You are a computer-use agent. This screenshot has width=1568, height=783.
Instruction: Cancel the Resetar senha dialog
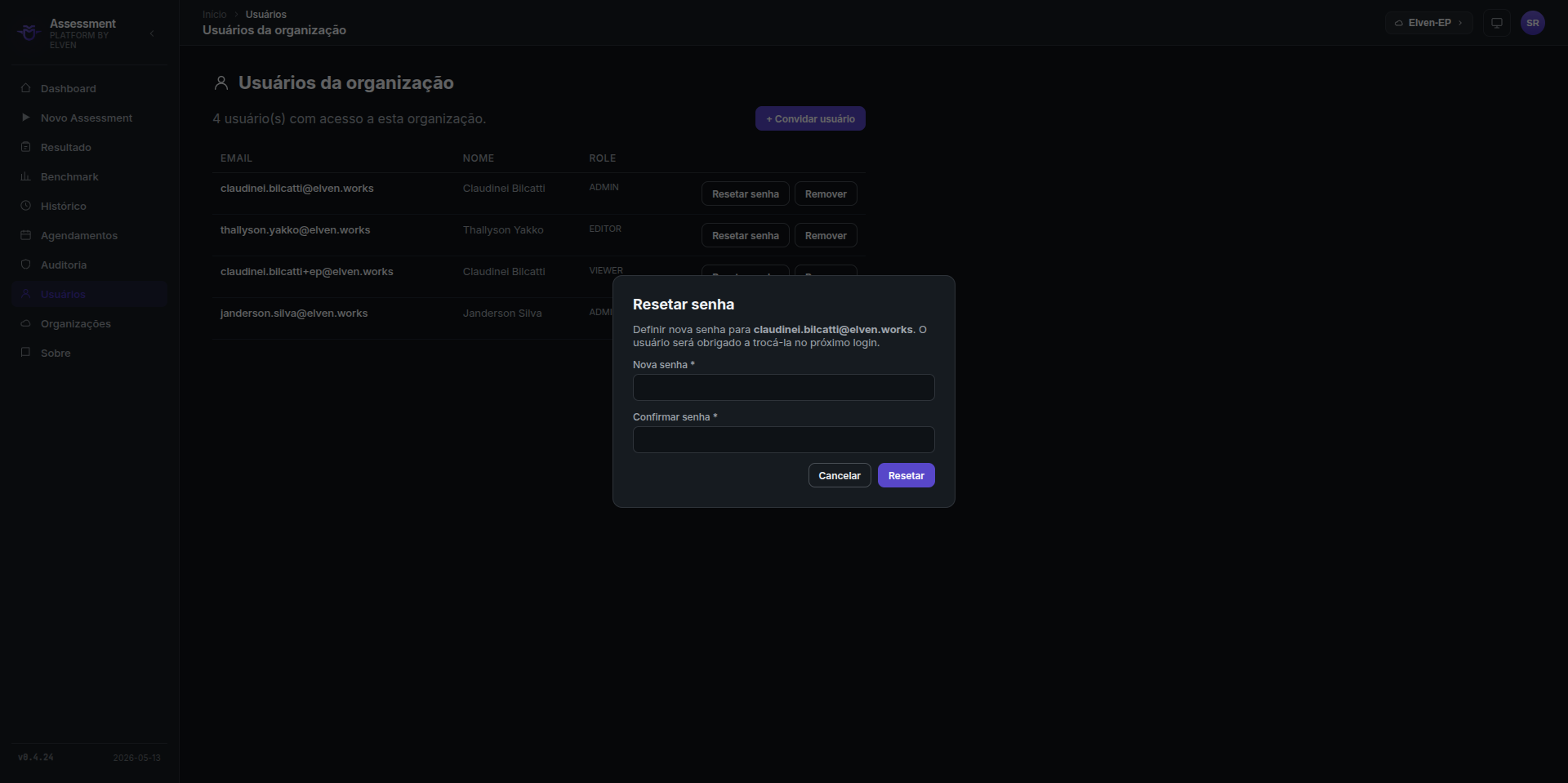pyautogui.click(x=840, y=475)
